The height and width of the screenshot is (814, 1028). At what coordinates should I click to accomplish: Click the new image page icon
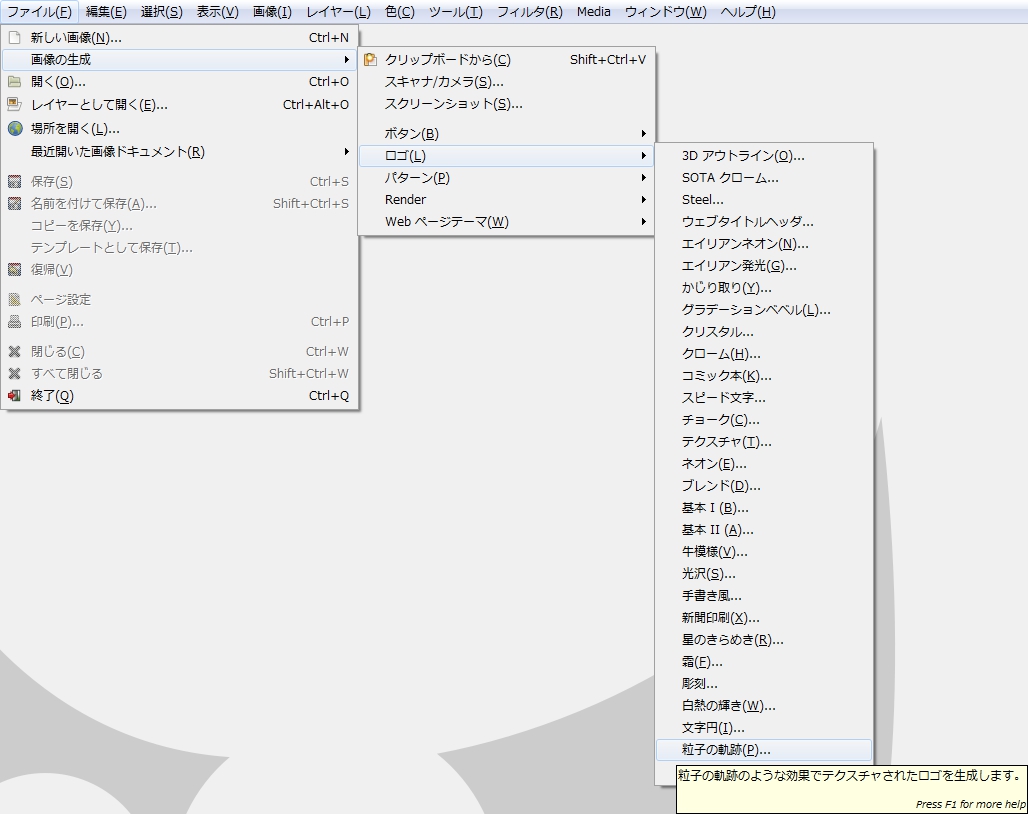14,37
